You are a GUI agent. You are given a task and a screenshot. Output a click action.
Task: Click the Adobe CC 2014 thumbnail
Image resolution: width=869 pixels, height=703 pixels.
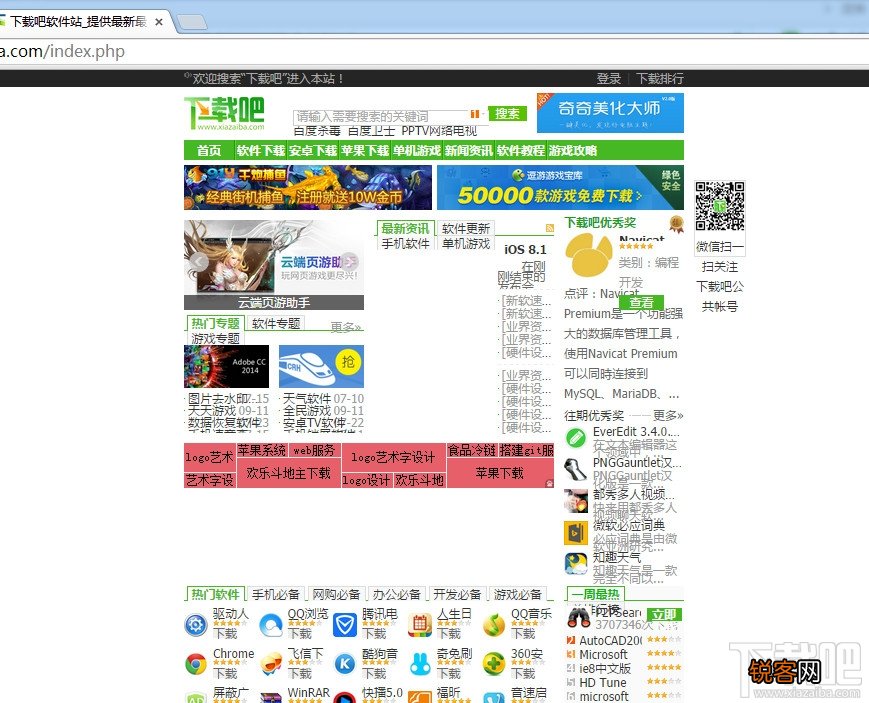point(226,366)
